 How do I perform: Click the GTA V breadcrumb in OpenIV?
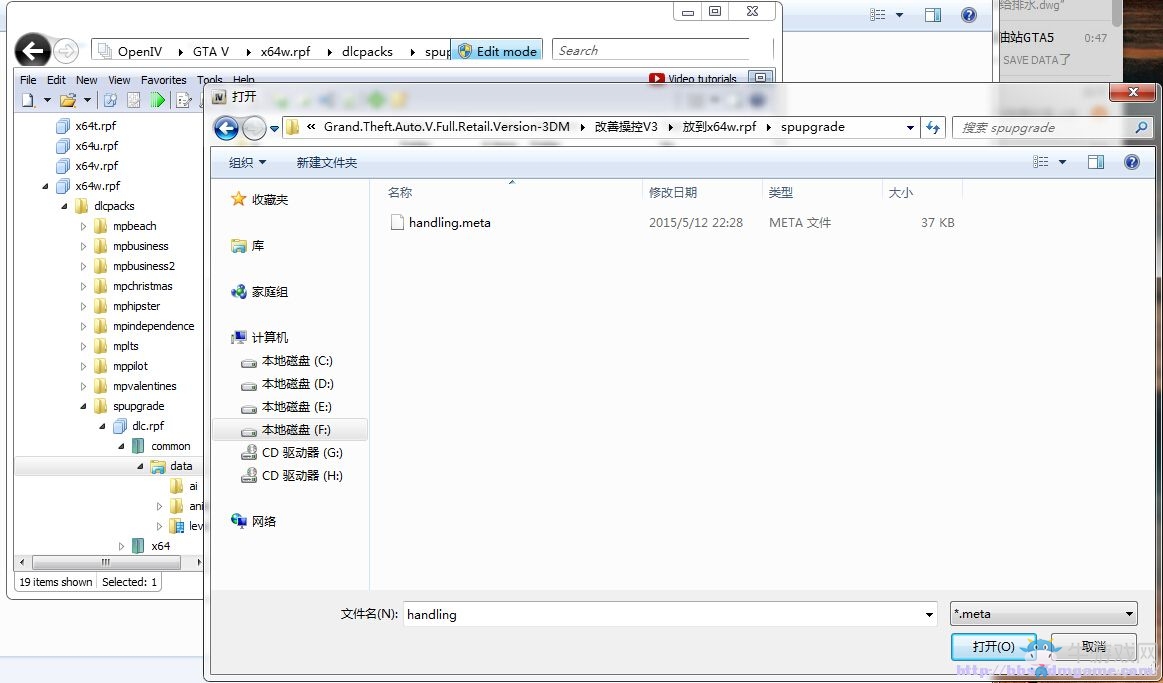pos(211,51)
